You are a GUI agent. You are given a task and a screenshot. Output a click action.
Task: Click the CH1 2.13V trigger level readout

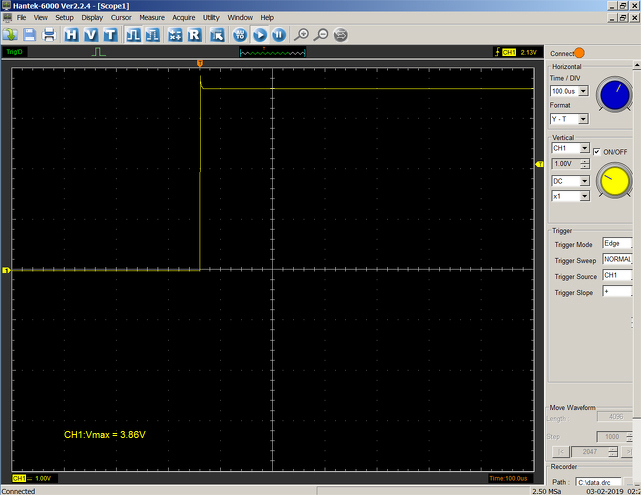tap(516, 52)
